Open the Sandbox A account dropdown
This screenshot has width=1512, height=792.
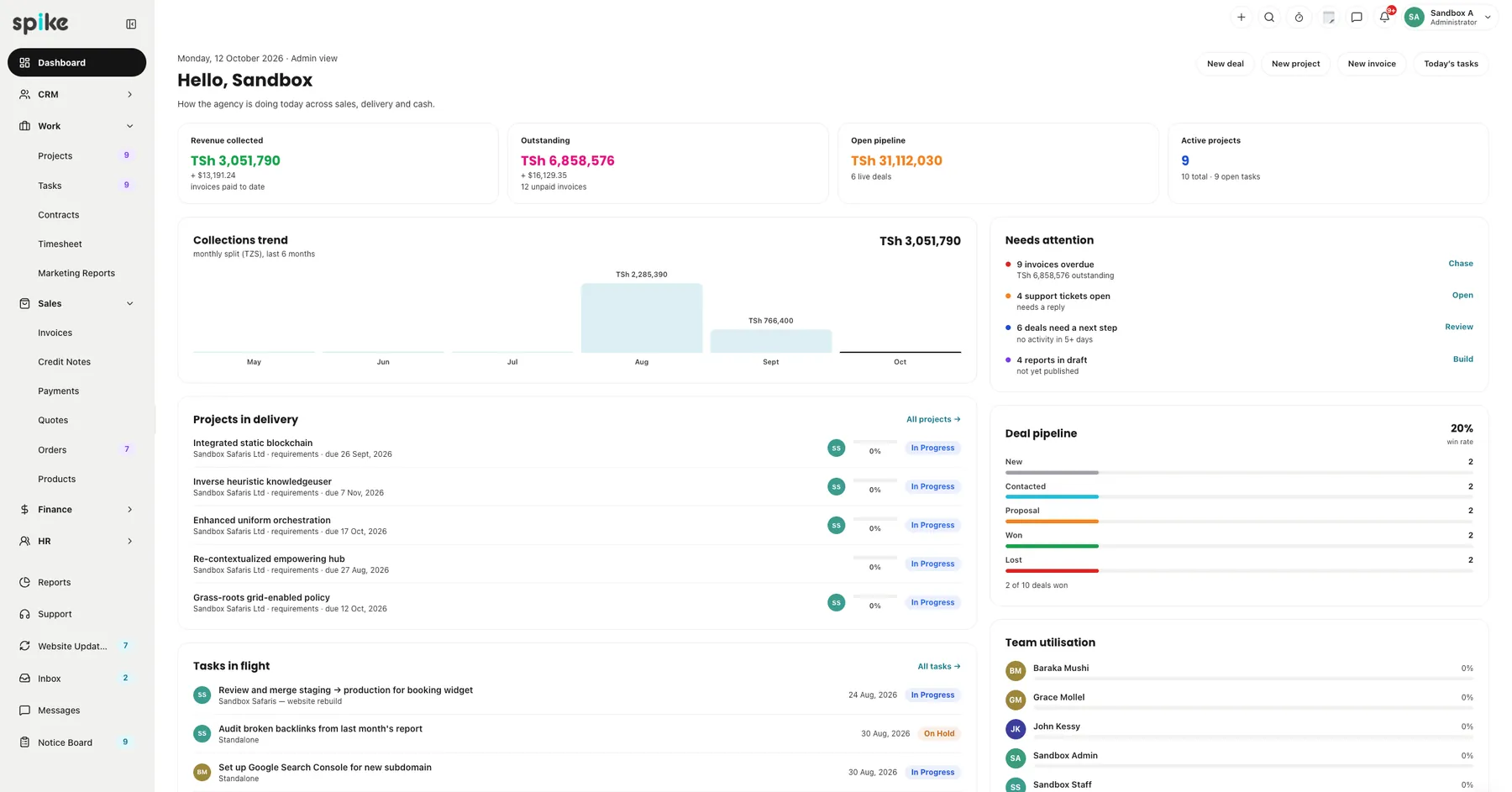tap(1451, 17)
